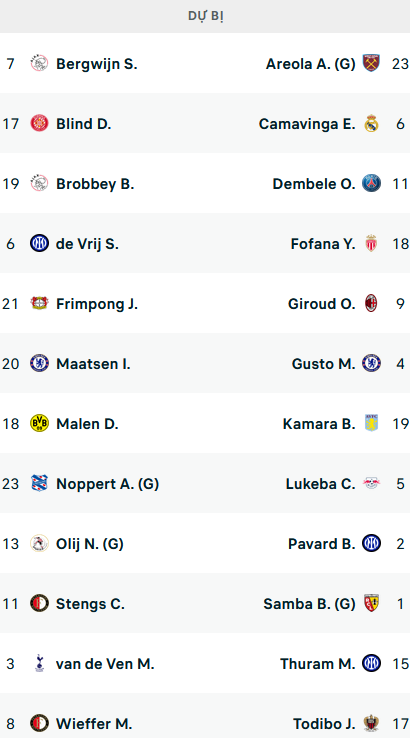Open goalkeeper Samba B. (G)

click(x=309, y=604)
